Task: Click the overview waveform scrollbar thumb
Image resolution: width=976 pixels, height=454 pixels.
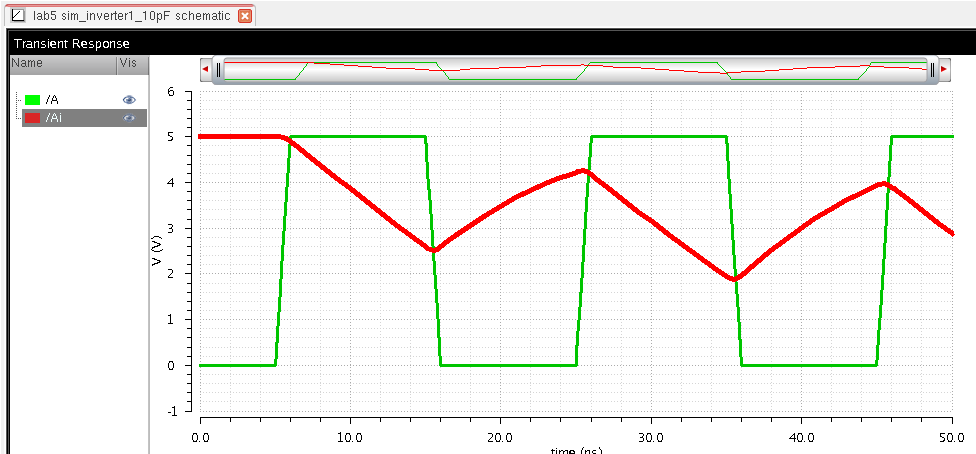Action: 575,70
